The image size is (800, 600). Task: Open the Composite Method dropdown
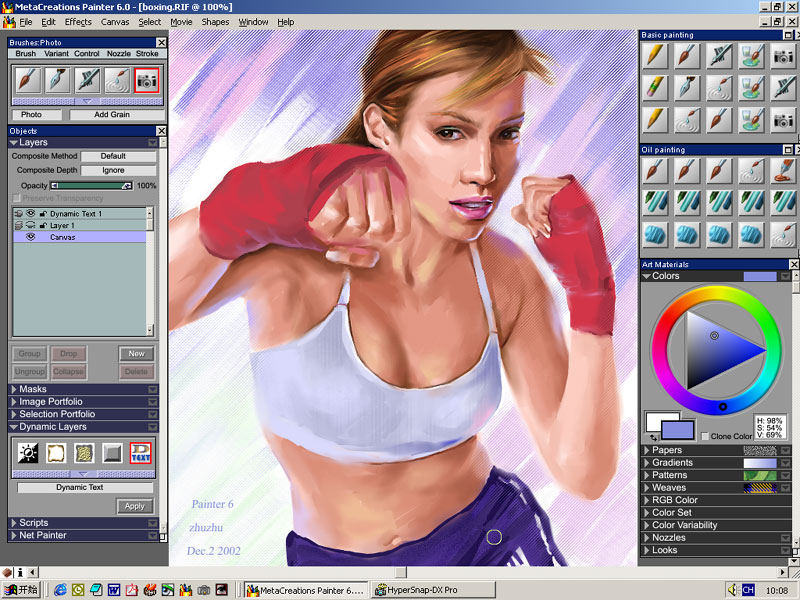[x=118, y=157]
